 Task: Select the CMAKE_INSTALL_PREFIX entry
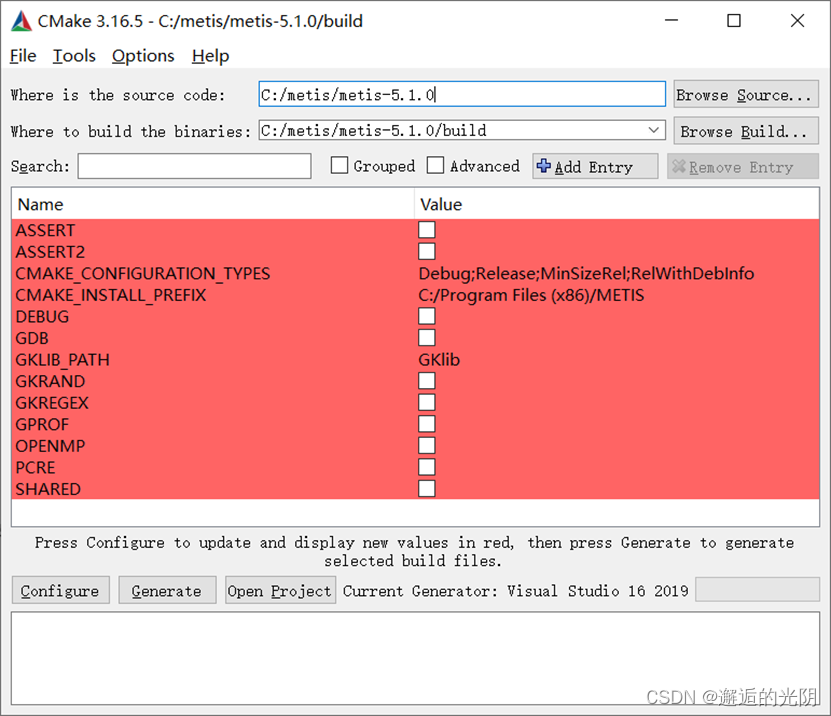pos(111,294)
